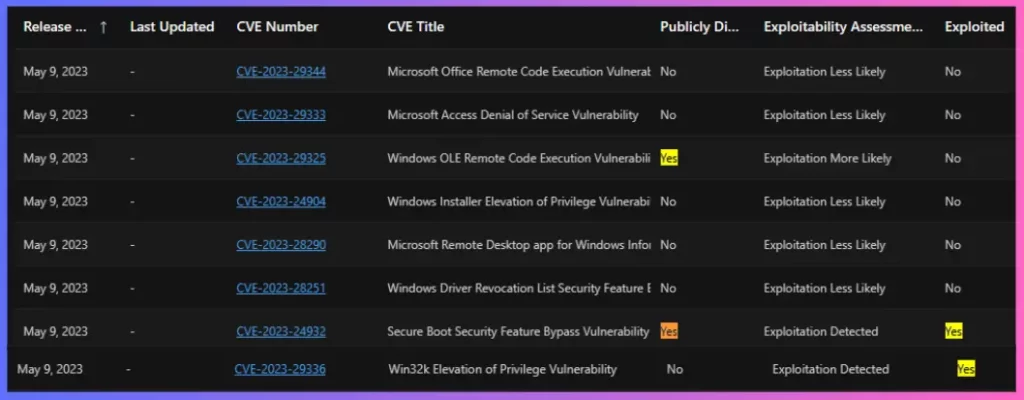
Task: Click the sort arrow beside Release column
Action: 103,28
